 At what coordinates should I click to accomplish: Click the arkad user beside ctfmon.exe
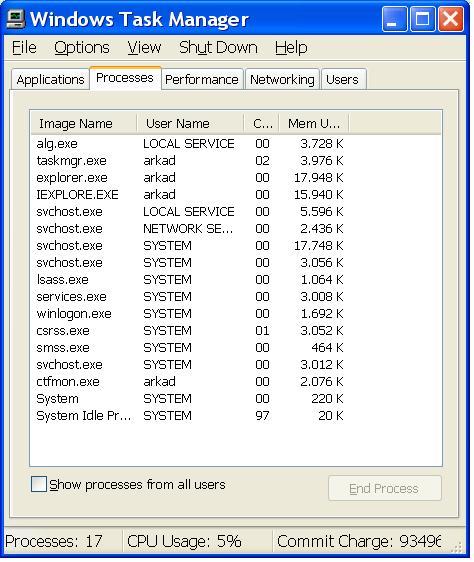(x=160, y=382)
